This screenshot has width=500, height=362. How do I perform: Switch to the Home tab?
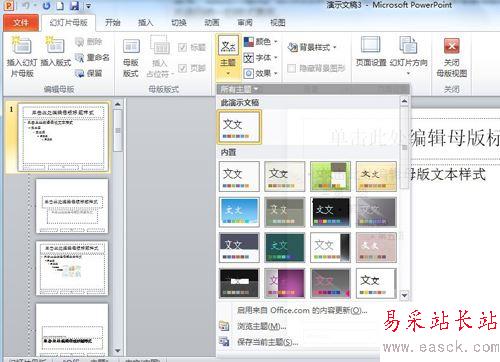(x=113, y=23)
